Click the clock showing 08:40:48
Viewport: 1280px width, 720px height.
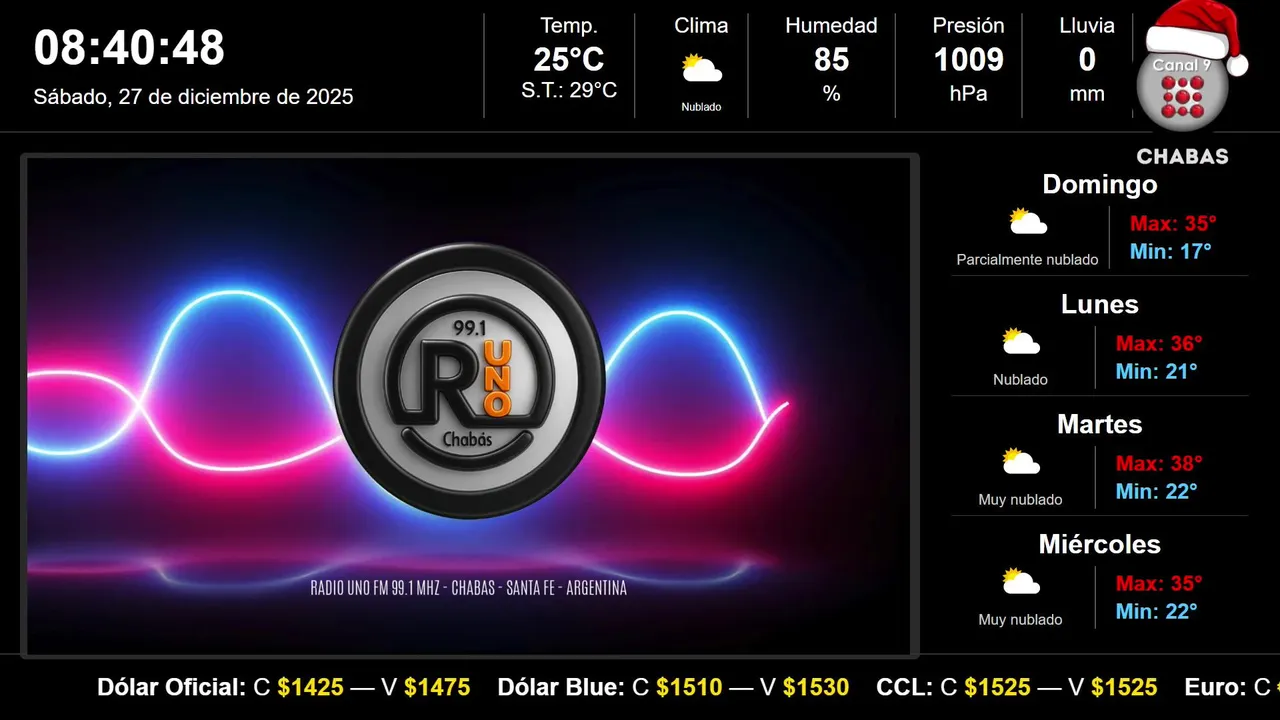129,48
